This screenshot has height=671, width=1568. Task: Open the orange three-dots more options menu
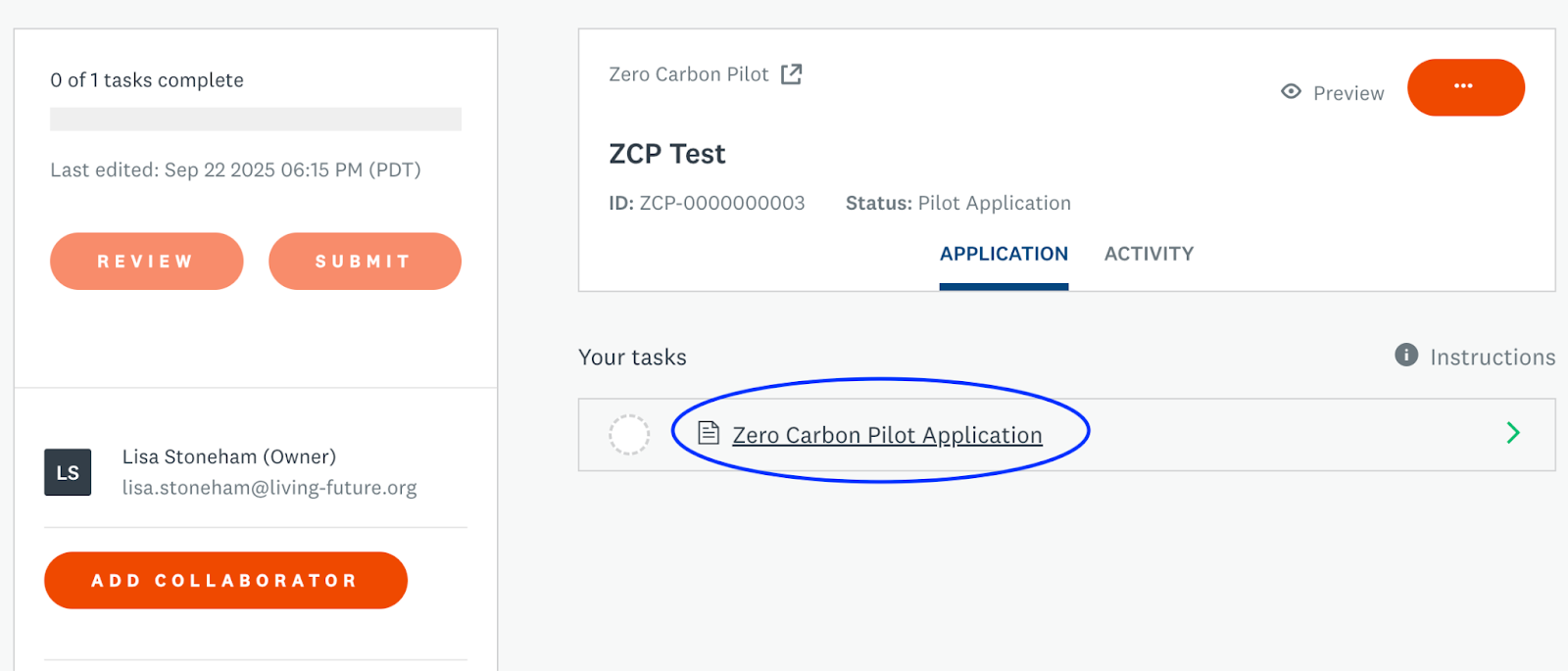(x=1465, y=87)
